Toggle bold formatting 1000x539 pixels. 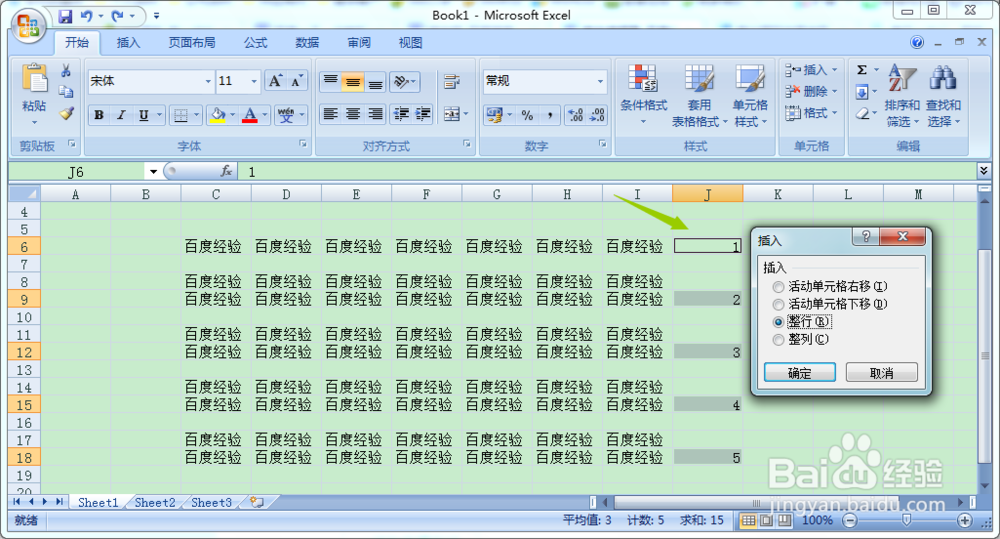tap(99, 115)
